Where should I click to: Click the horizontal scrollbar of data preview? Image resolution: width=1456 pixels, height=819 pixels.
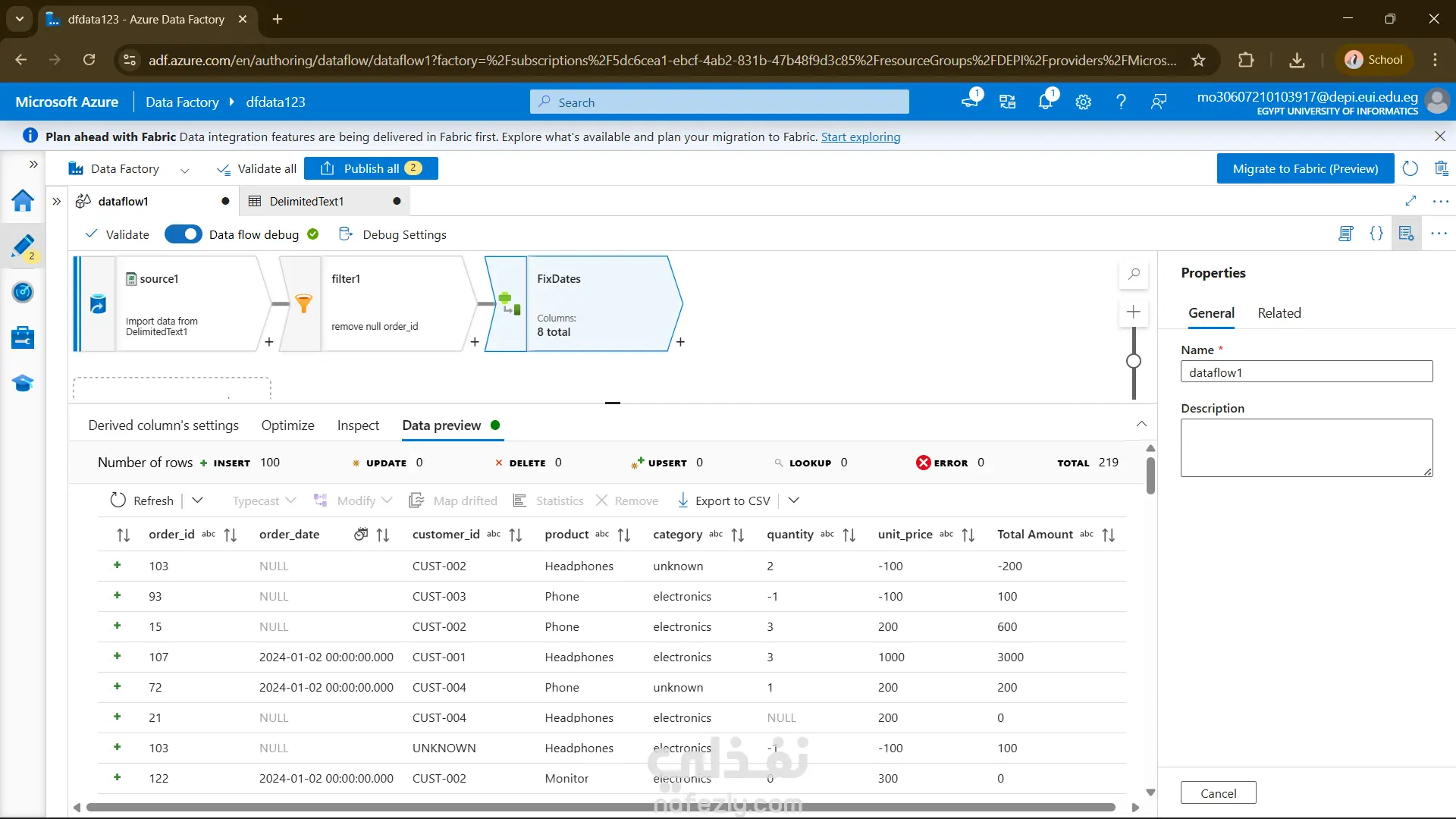click(x=601, y=808)
